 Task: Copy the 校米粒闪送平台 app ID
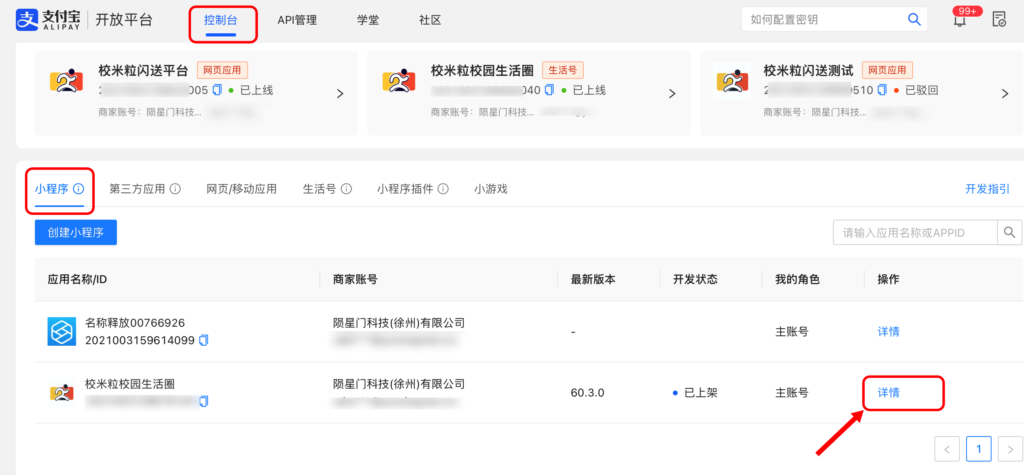(x=218, y=90)
